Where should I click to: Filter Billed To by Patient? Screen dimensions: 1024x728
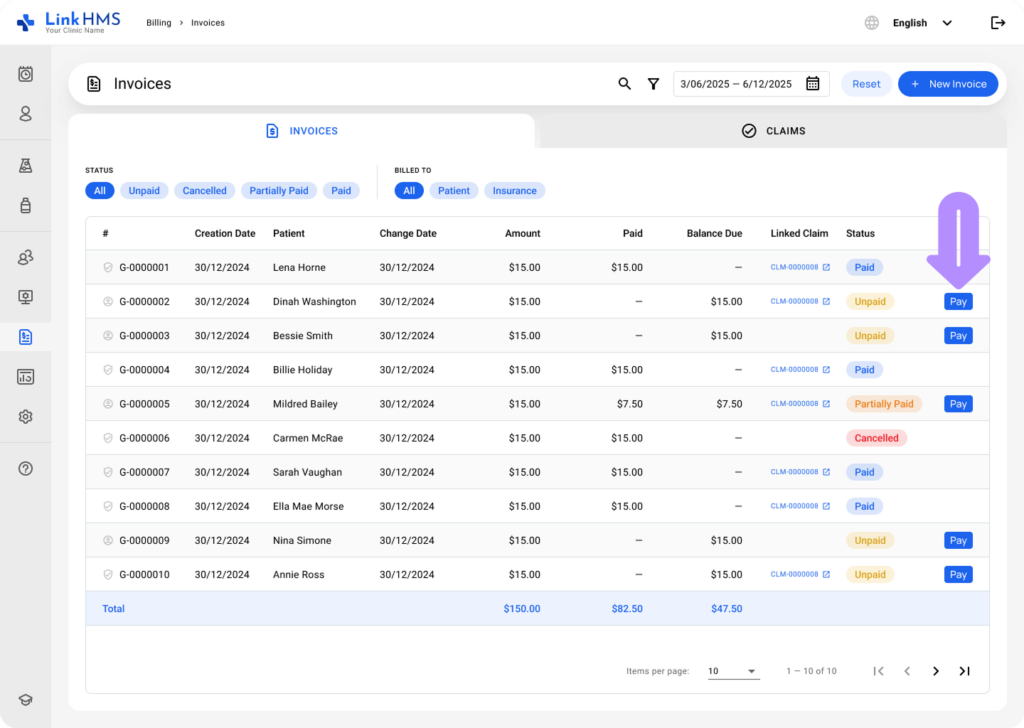(x=454, y=191)
